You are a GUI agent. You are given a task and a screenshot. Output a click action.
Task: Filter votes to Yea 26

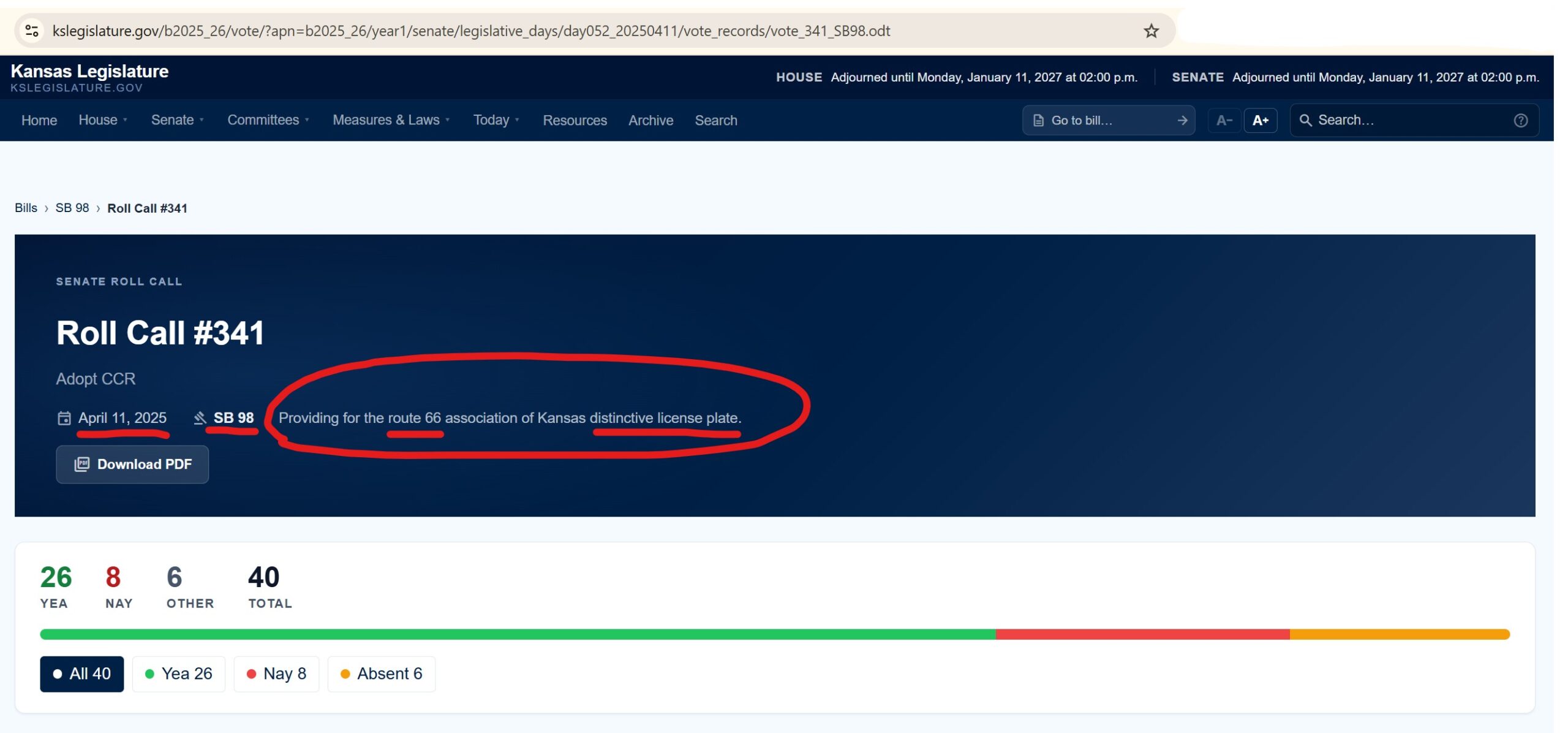tap(179, 674)
